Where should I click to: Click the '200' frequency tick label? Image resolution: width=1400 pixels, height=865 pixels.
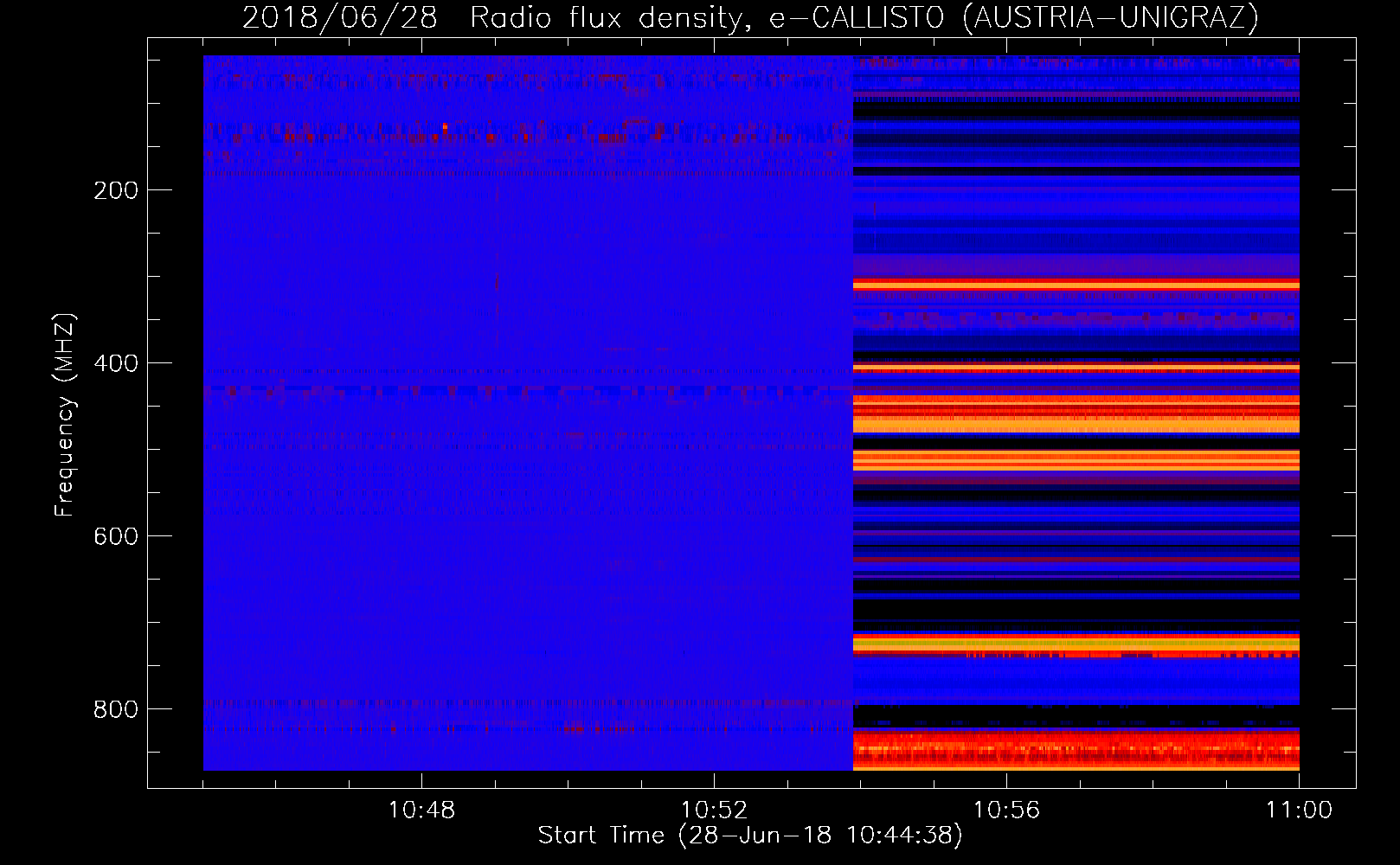[x=116, y=190]
